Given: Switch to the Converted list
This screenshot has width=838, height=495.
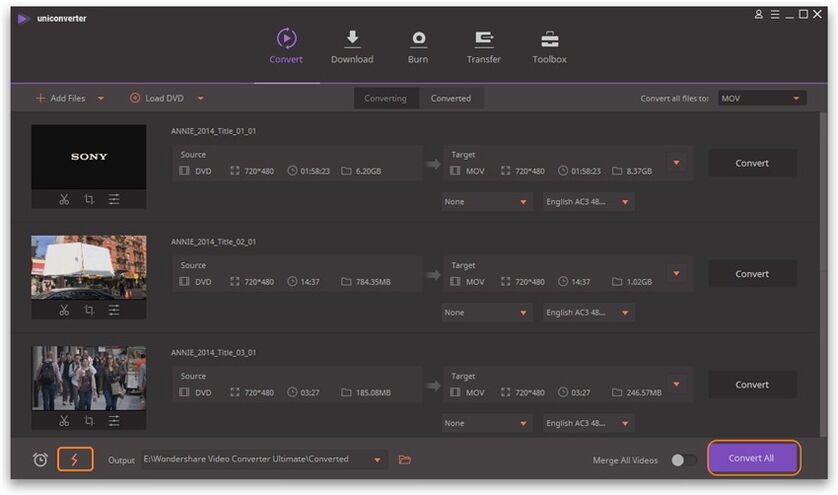Looking at the screenshot, I should (x=451, y=98).
